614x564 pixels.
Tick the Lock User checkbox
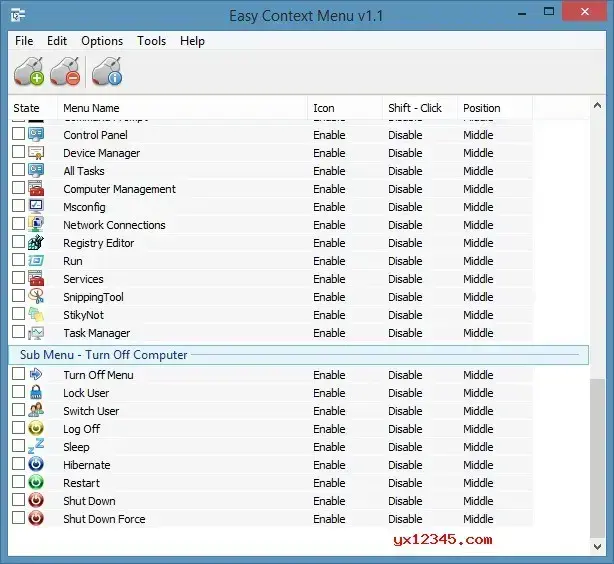(x=18, y=392)
